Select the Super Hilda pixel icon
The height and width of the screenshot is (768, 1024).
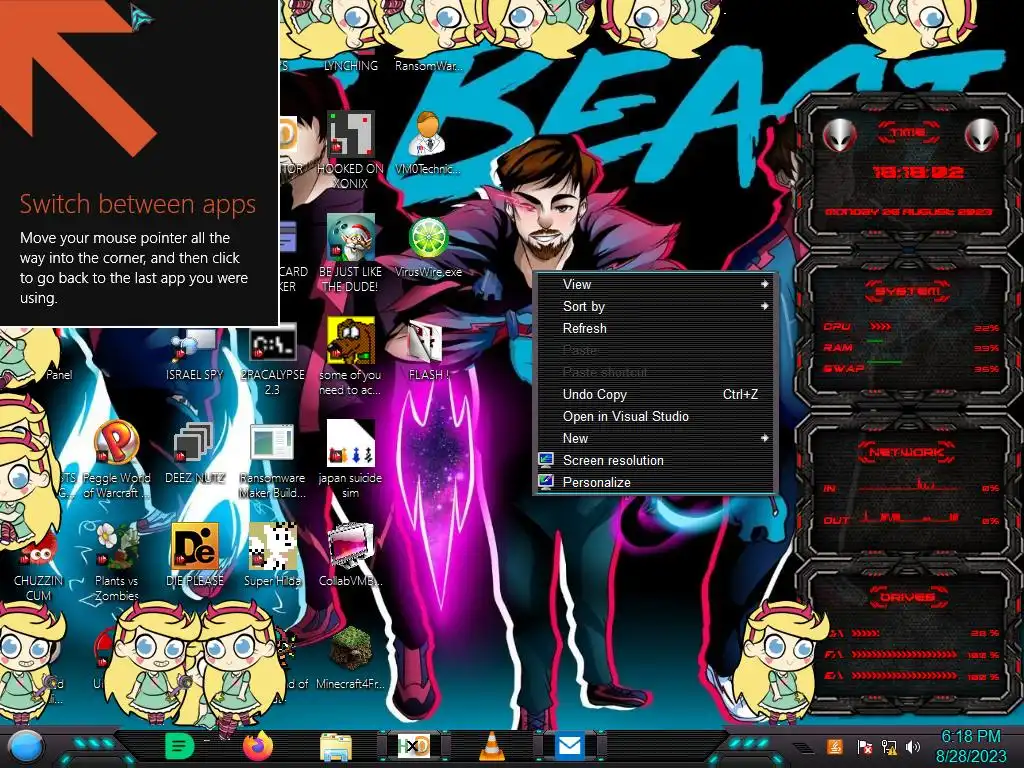coord(272,546)
